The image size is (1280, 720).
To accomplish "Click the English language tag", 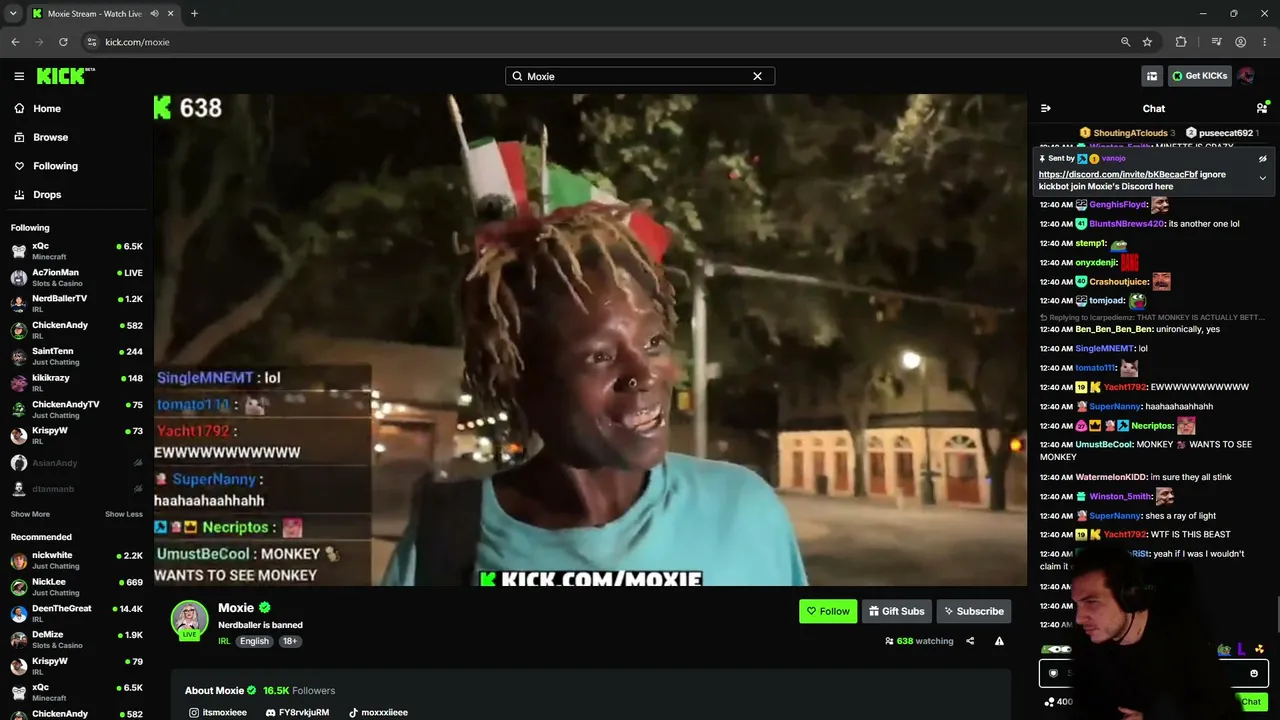I will pyautogui.click(x=254, y=641).
